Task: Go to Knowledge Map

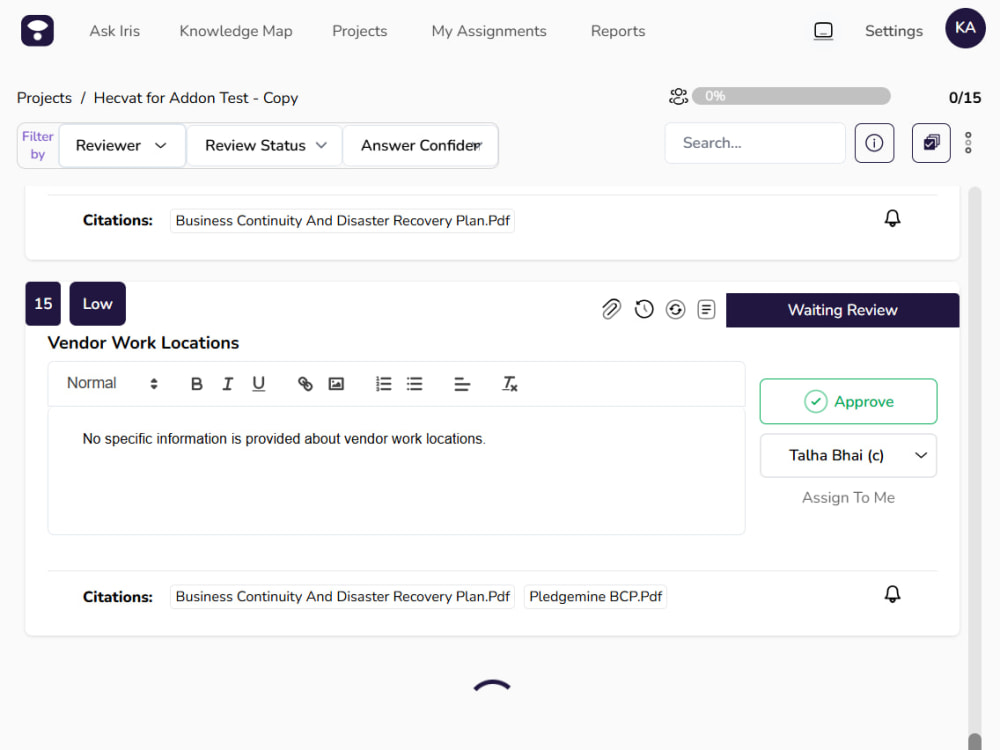Action: click(x=235, y=31)
